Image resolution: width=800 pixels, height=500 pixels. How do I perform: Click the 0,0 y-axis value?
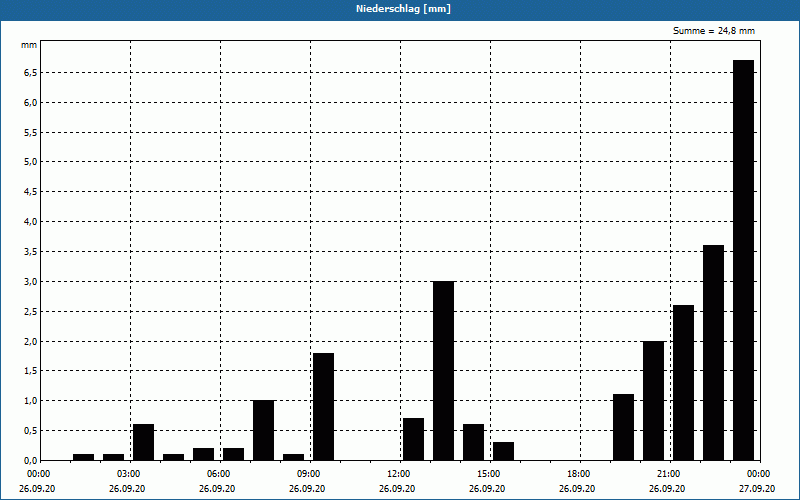click(31, 460)
